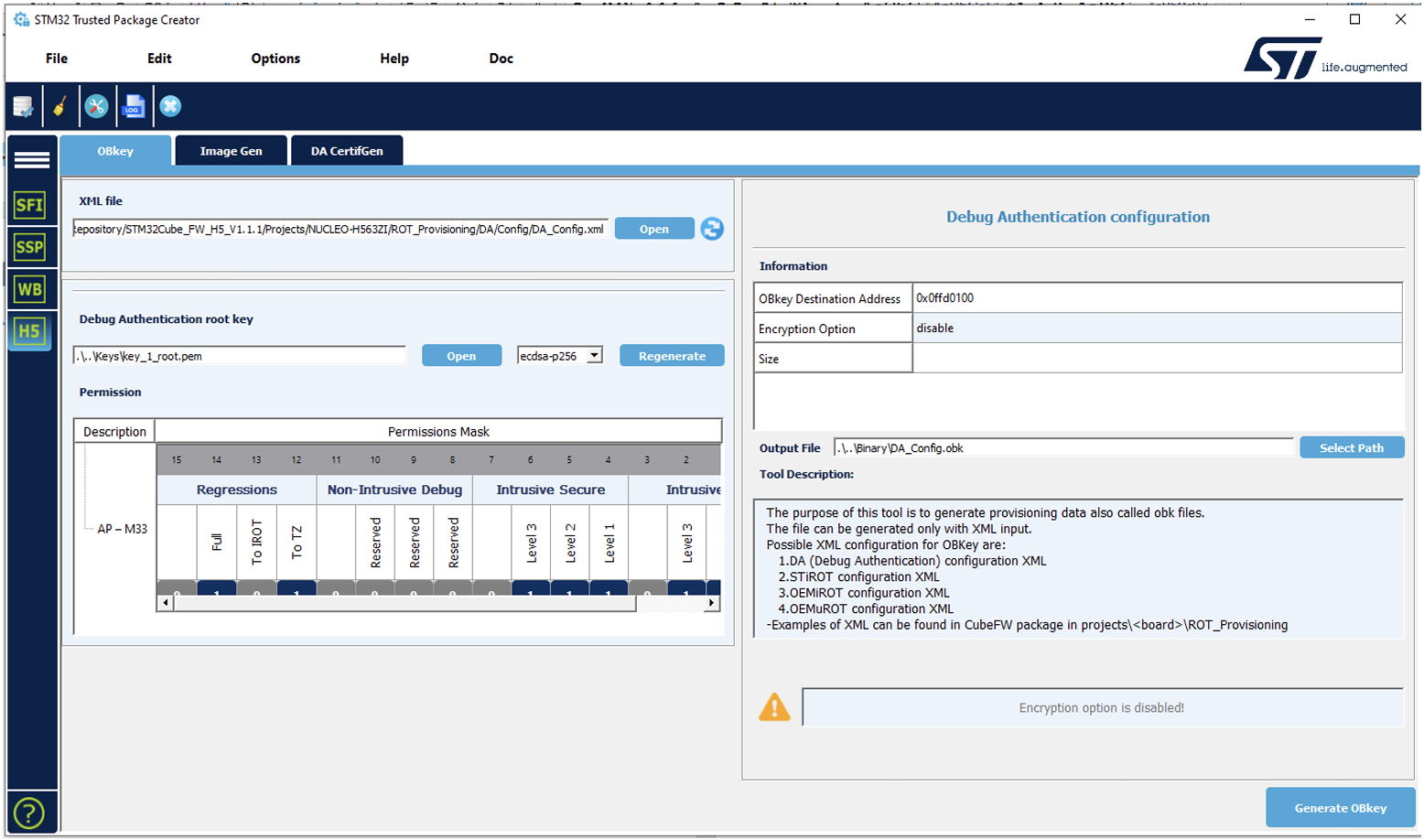Open the LOG file icon
Screen dimensions: 1424x840
click(x=134, y=107)
